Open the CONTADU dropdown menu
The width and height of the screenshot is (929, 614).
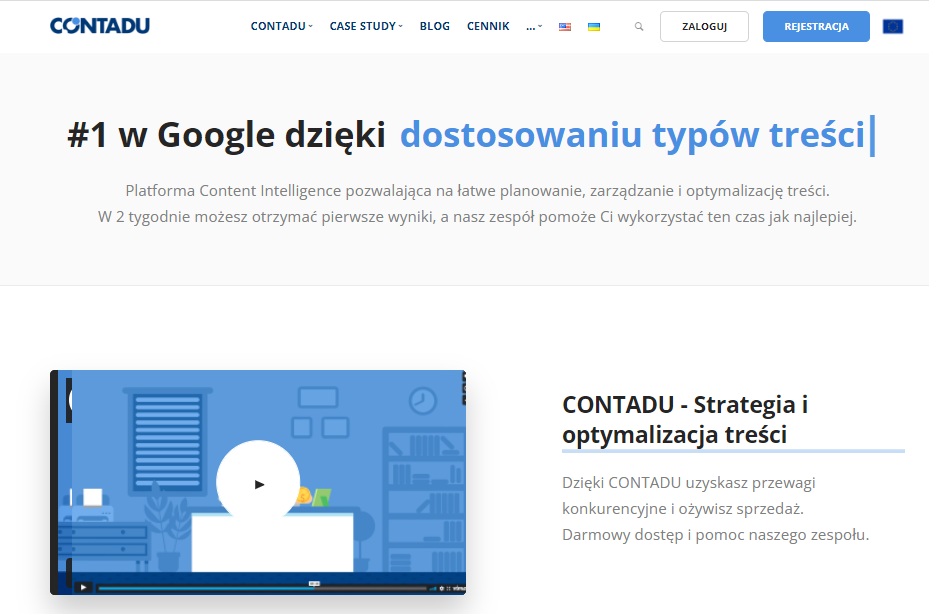tap(281, 26)
